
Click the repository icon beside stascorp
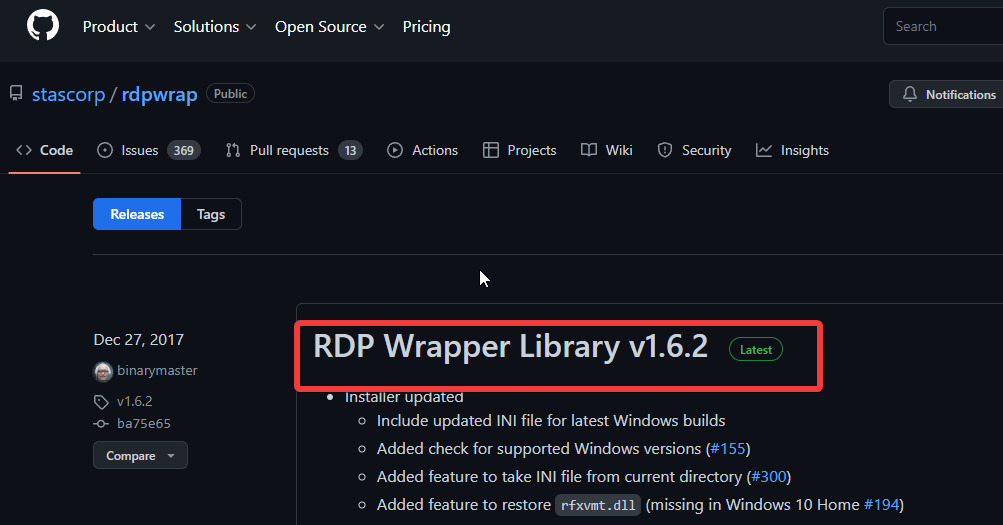16,94
